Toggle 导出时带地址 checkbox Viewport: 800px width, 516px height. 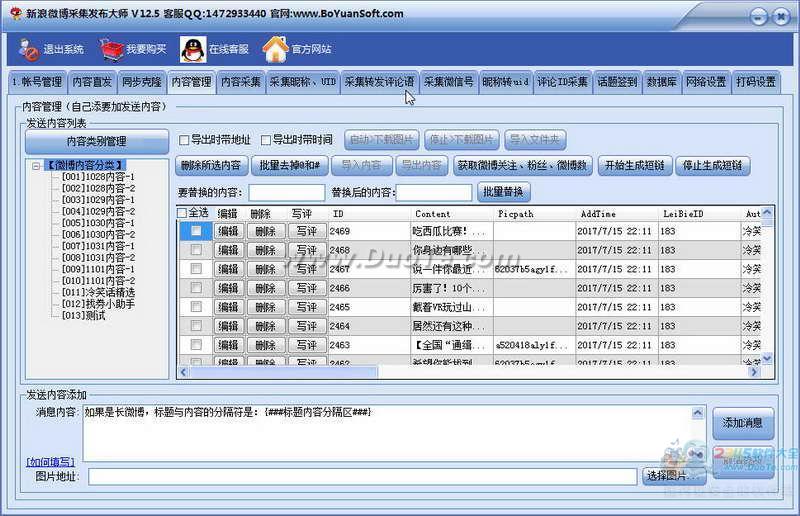tap(184, 140)
